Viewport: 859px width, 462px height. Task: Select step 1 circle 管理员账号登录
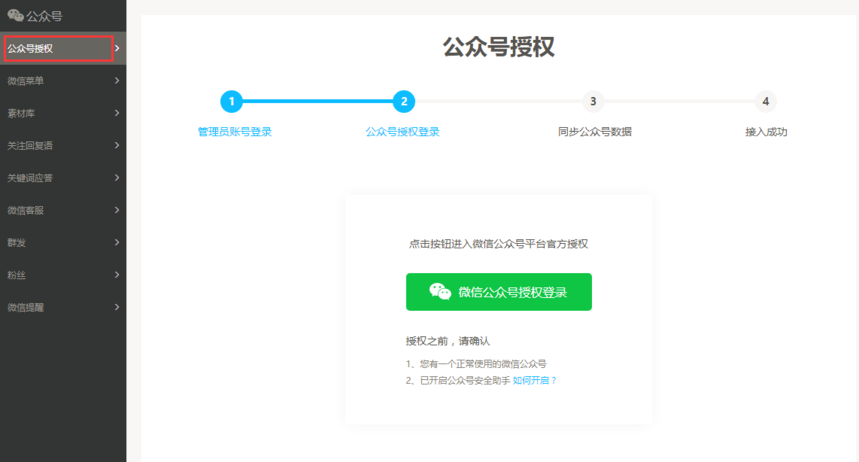pos(232,101)
